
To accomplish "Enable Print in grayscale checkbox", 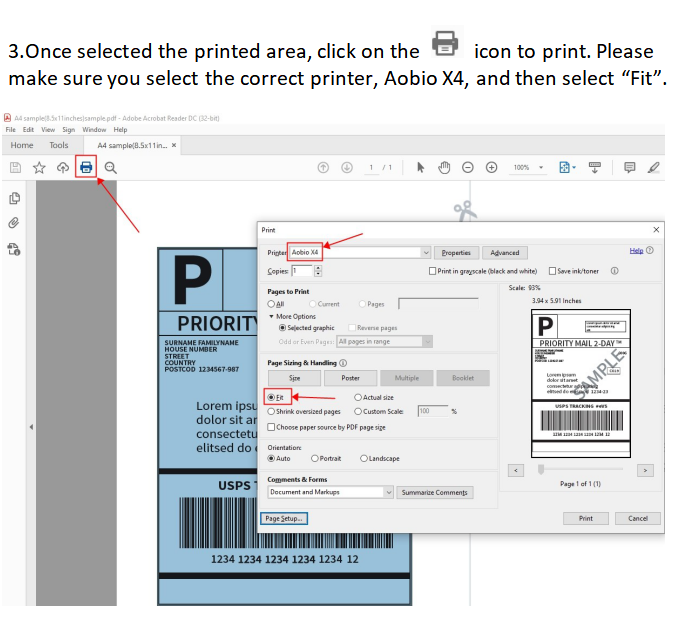I will coord(432,271).
